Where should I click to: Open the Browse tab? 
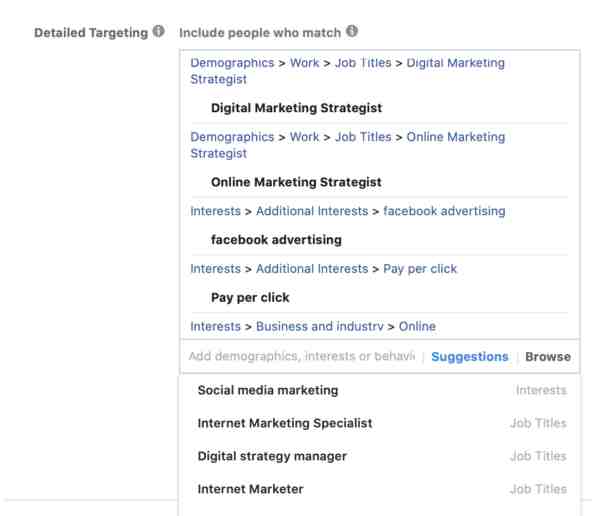point(548,357)
